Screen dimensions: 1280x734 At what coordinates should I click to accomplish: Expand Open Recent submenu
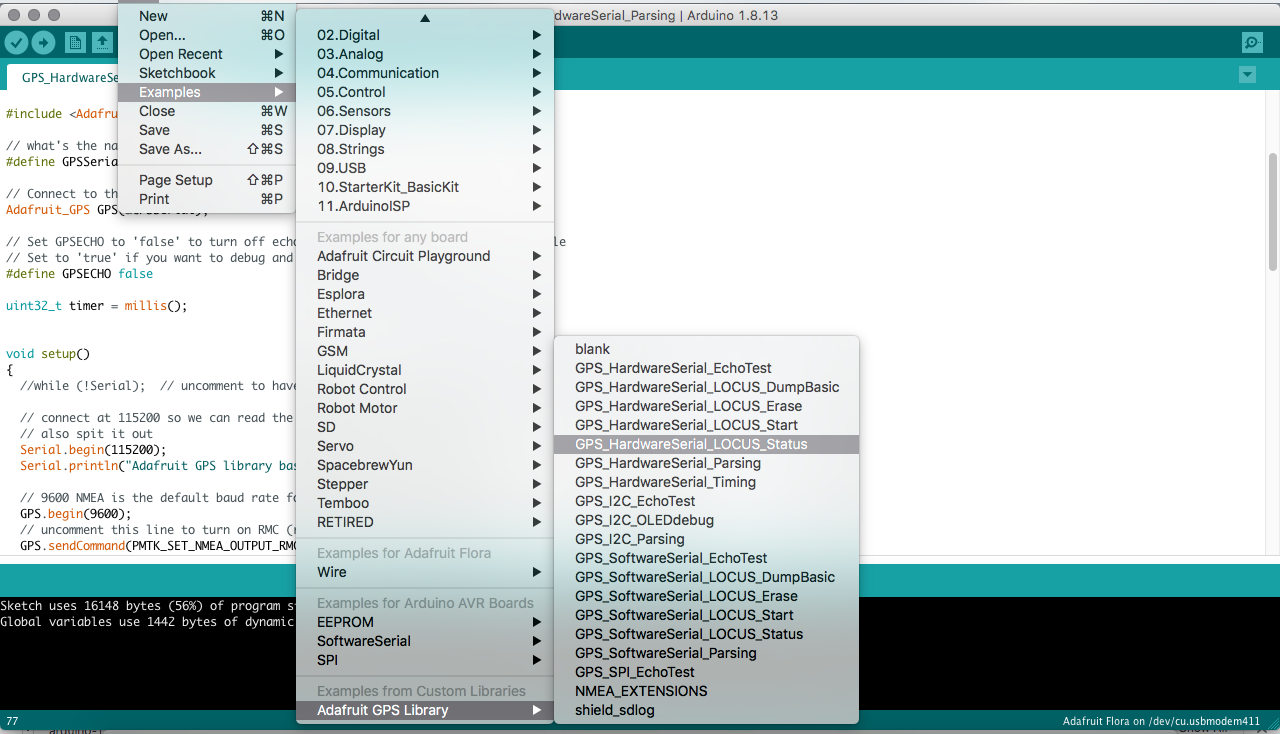[207, 54]
